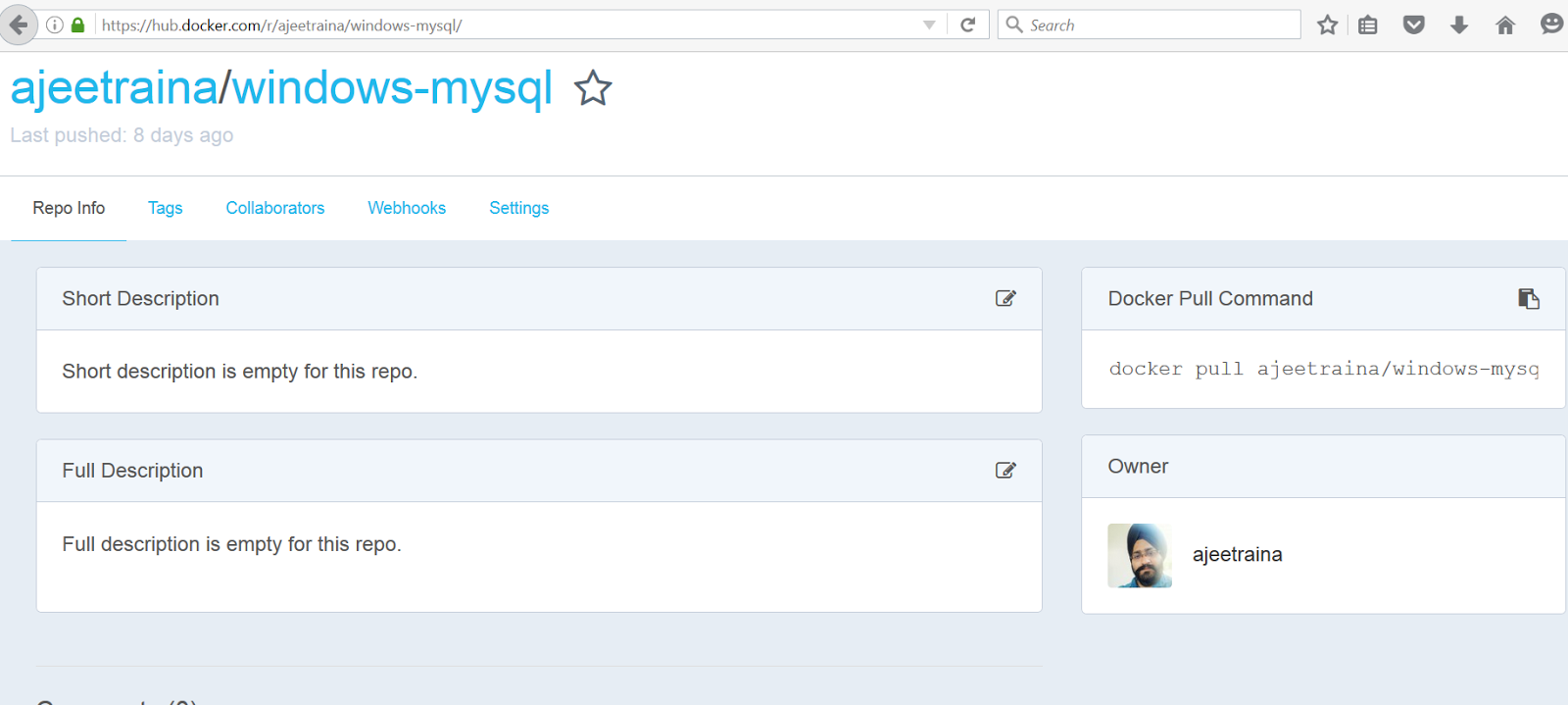Show bookmarks list icon

coord(1368,25)
